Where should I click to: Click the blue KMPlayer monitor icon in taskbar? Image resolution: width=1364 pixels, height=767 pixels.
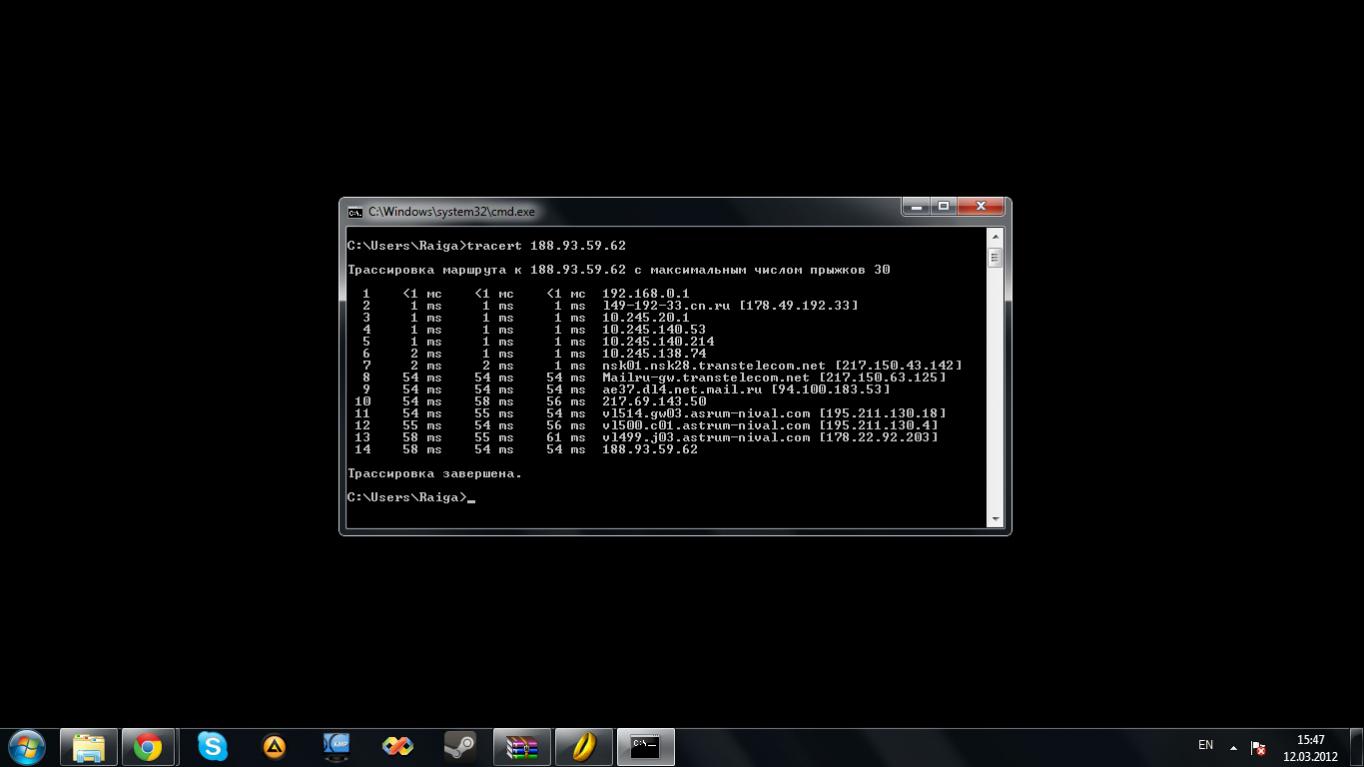(x=336, y=747)
